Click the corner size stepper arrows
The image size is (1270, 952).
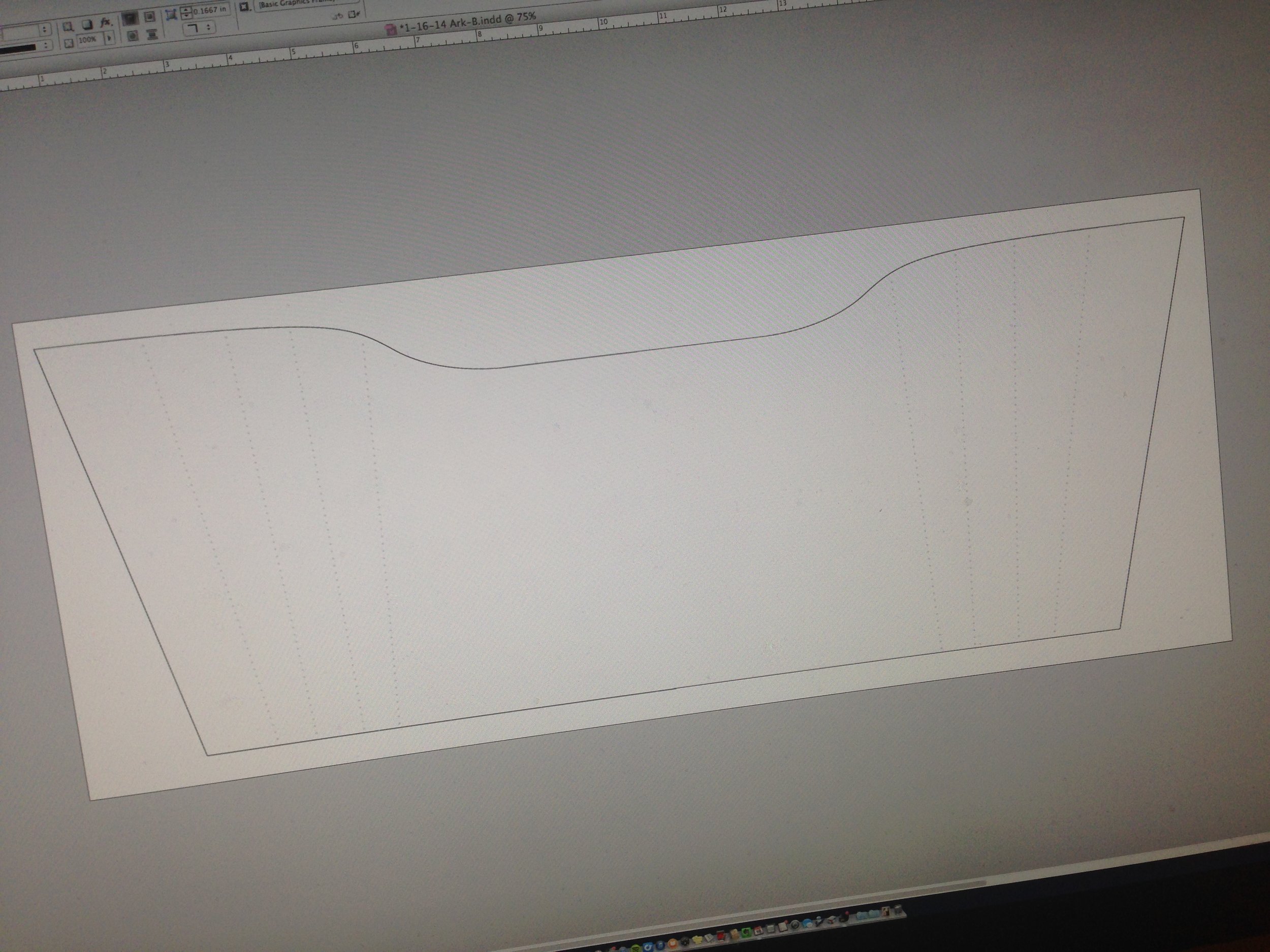coord(186,13)
